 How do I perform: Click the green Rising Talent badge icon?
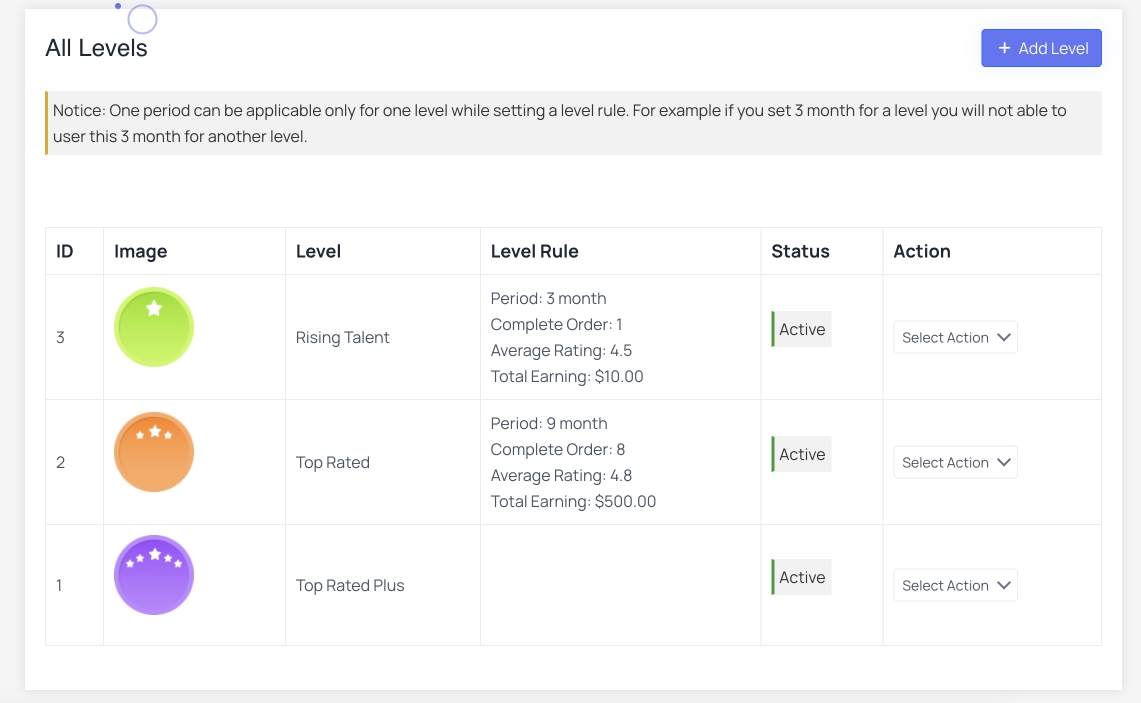point(153,326)
